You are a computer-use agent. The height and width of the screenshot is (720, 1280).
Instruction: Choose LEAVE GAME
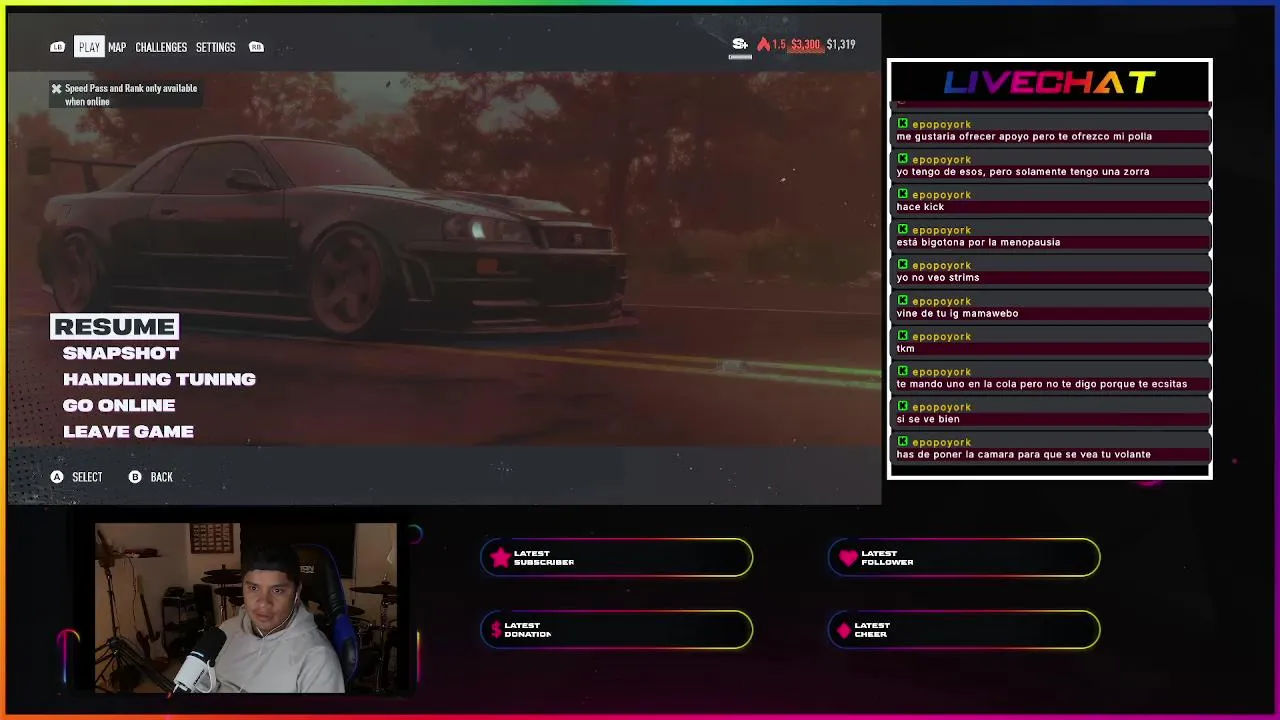128,431
